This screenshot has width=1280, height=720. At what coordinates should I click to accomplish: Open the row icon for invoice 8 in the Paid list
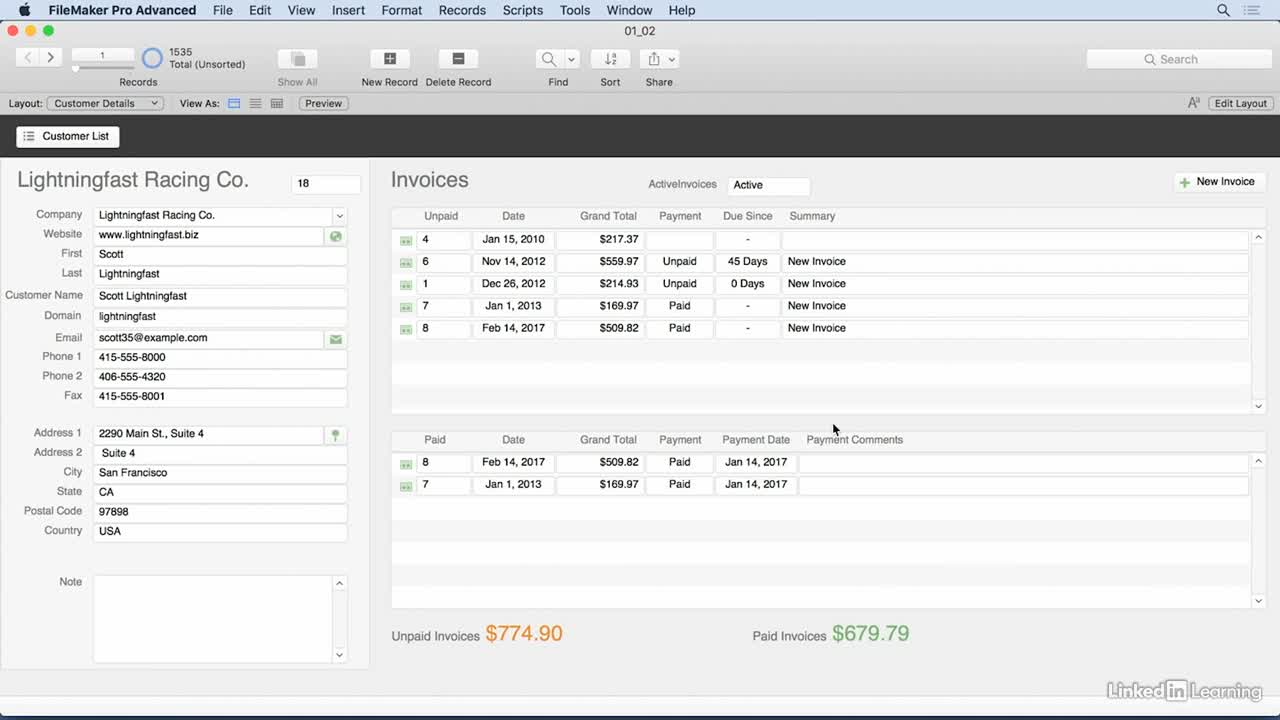[x=406, y=464]
